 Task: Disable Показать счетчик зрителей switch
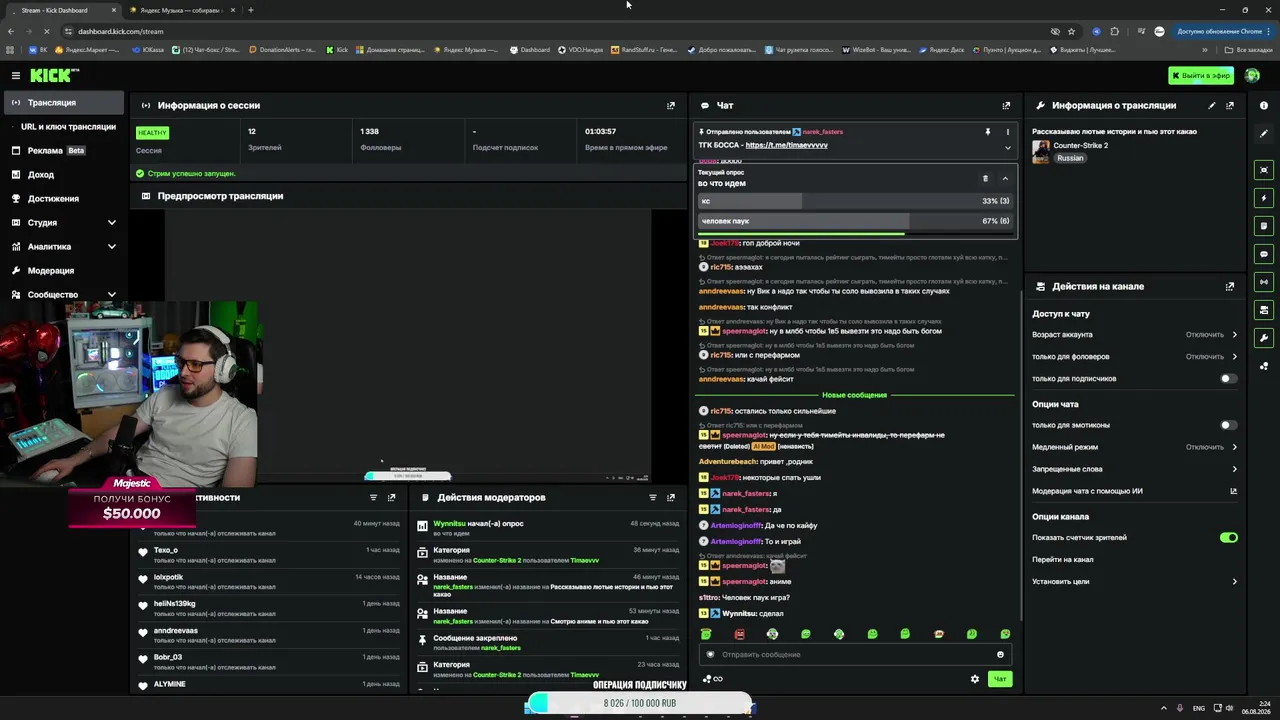point(1229,538)
